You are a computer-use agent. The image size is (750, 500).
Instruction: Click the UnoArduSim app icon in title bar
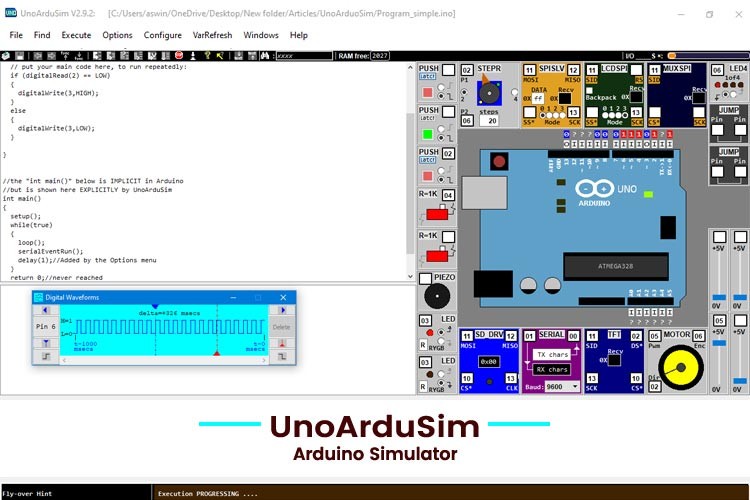coord(11,13)
